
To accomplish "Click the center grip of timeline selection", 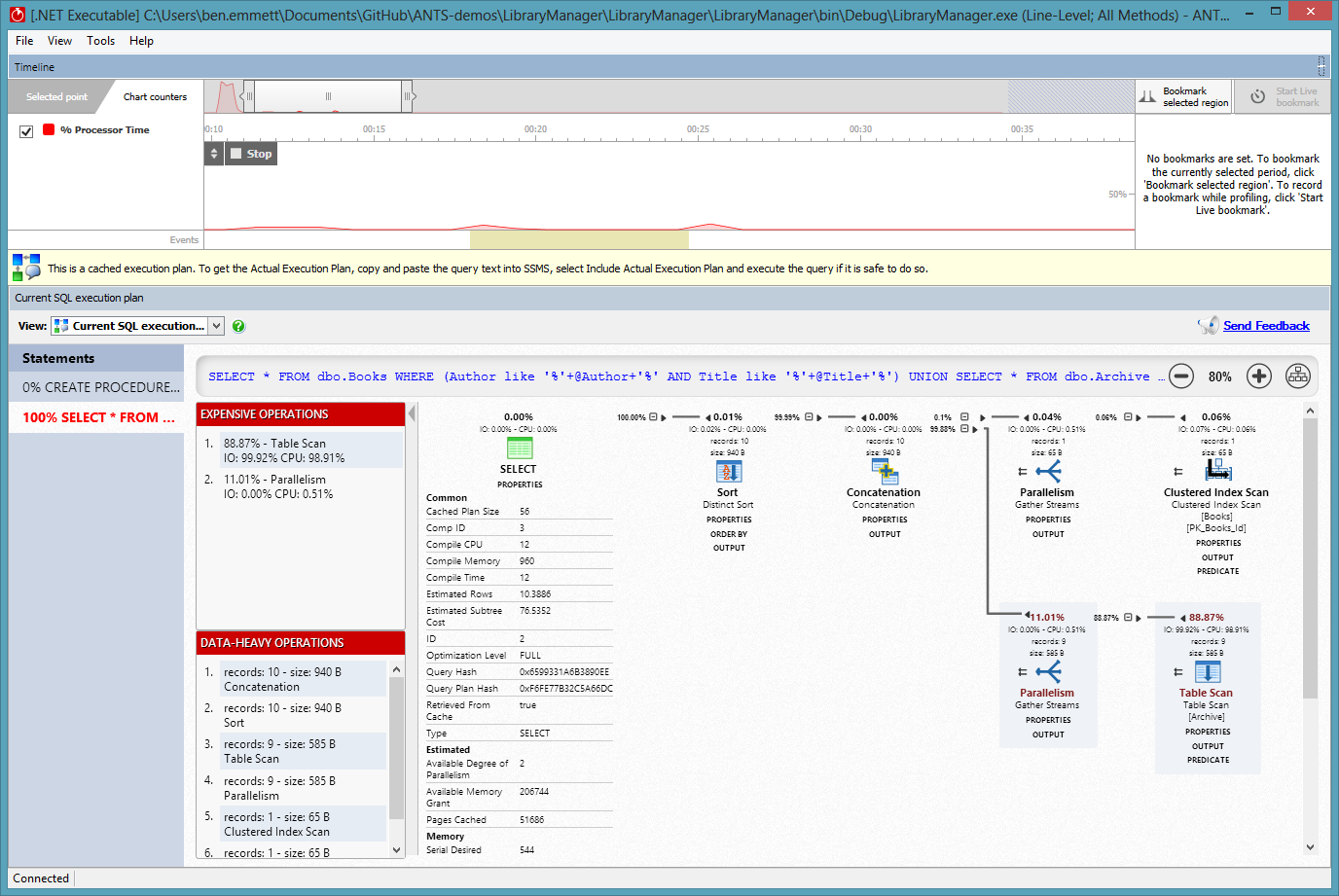I will [328, 96].
